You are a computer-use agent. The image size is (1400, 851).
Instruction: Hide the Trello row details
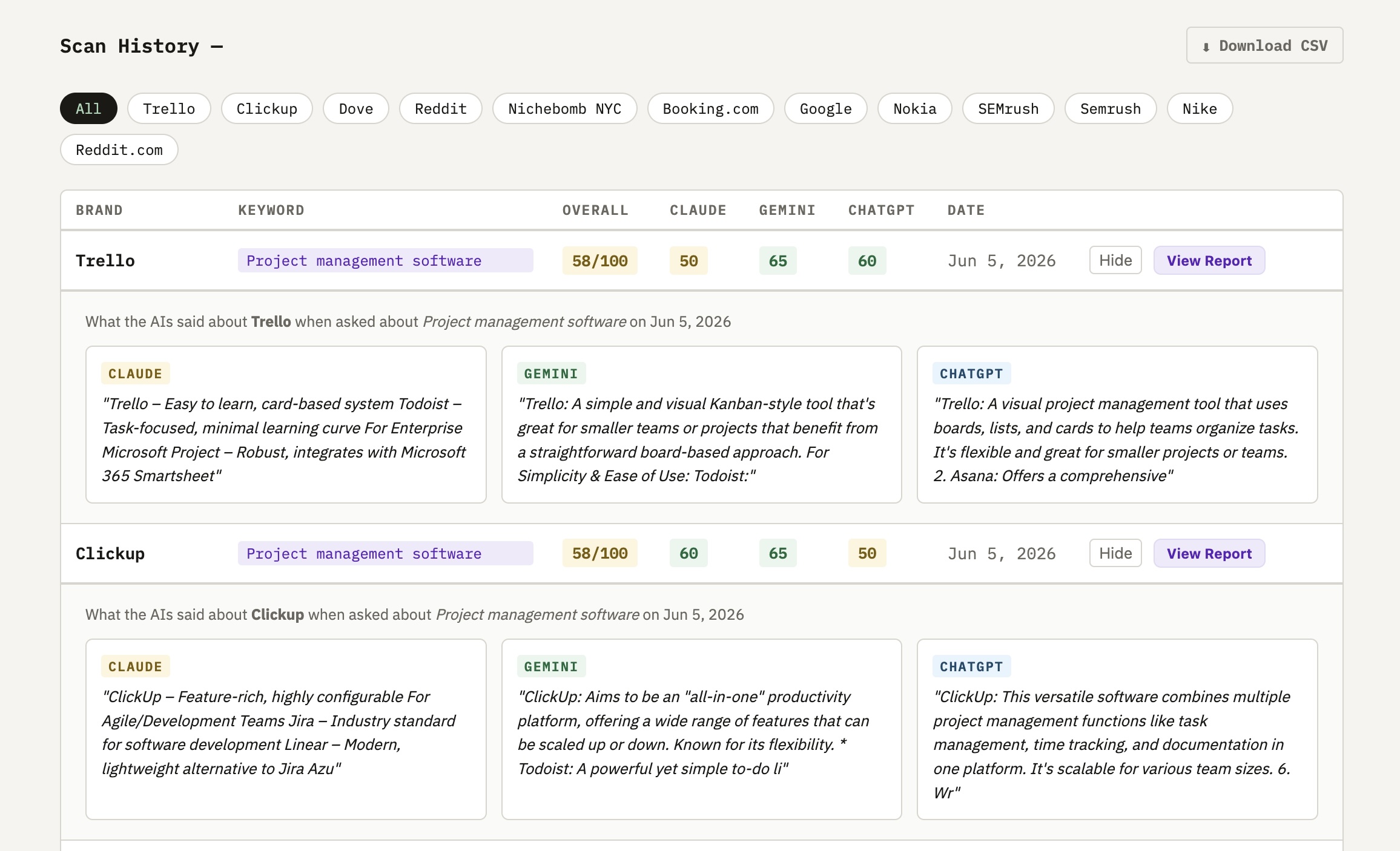click(1115, 261)
